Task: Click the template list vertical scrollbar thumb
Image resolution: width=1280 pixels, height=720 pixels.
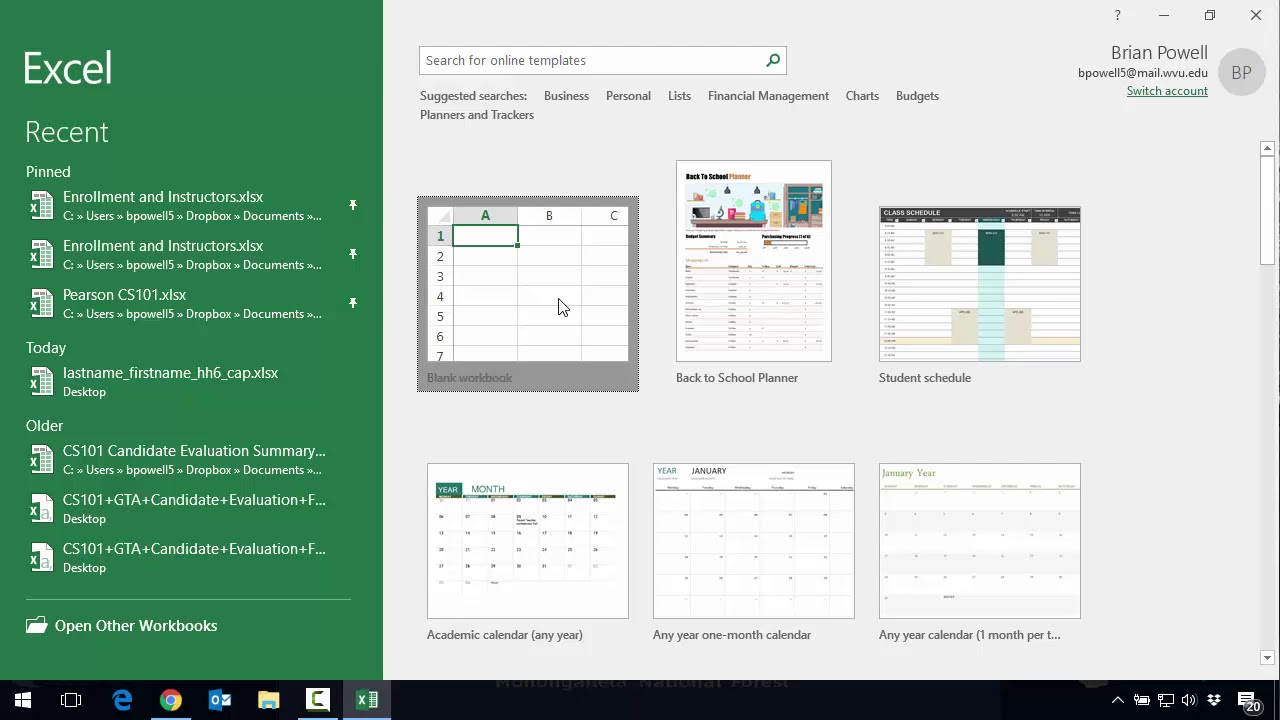Action: 1267,210
